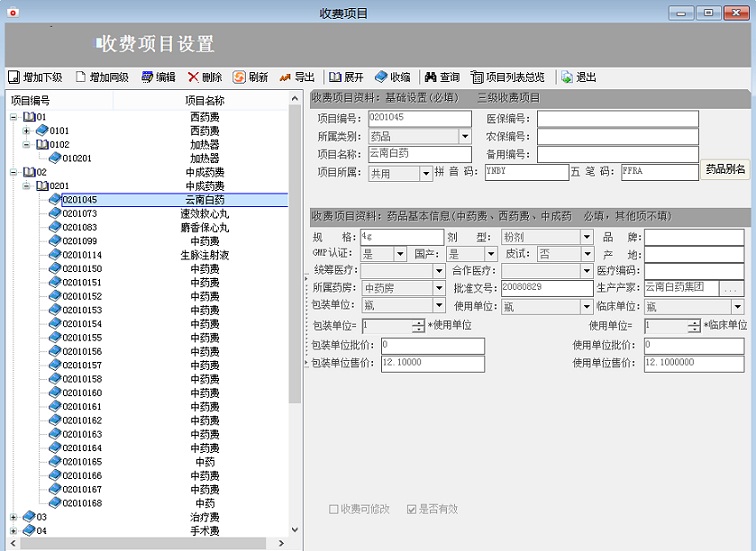This screenshot has width=756, height=551.
Task: Open the 项目所属 dropdown
Action: click(426, 174)
